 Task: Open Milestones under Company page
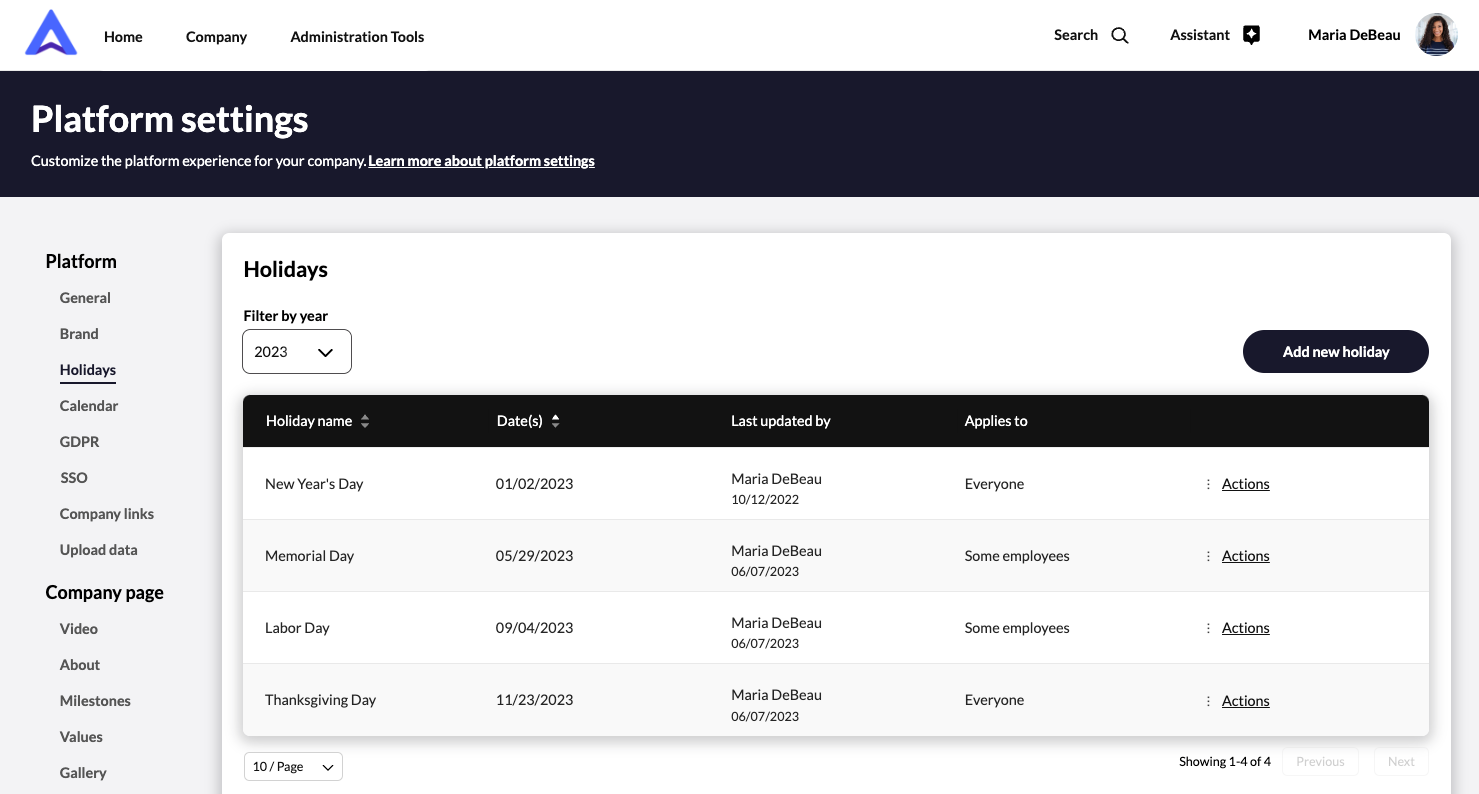tap(95, 701)
